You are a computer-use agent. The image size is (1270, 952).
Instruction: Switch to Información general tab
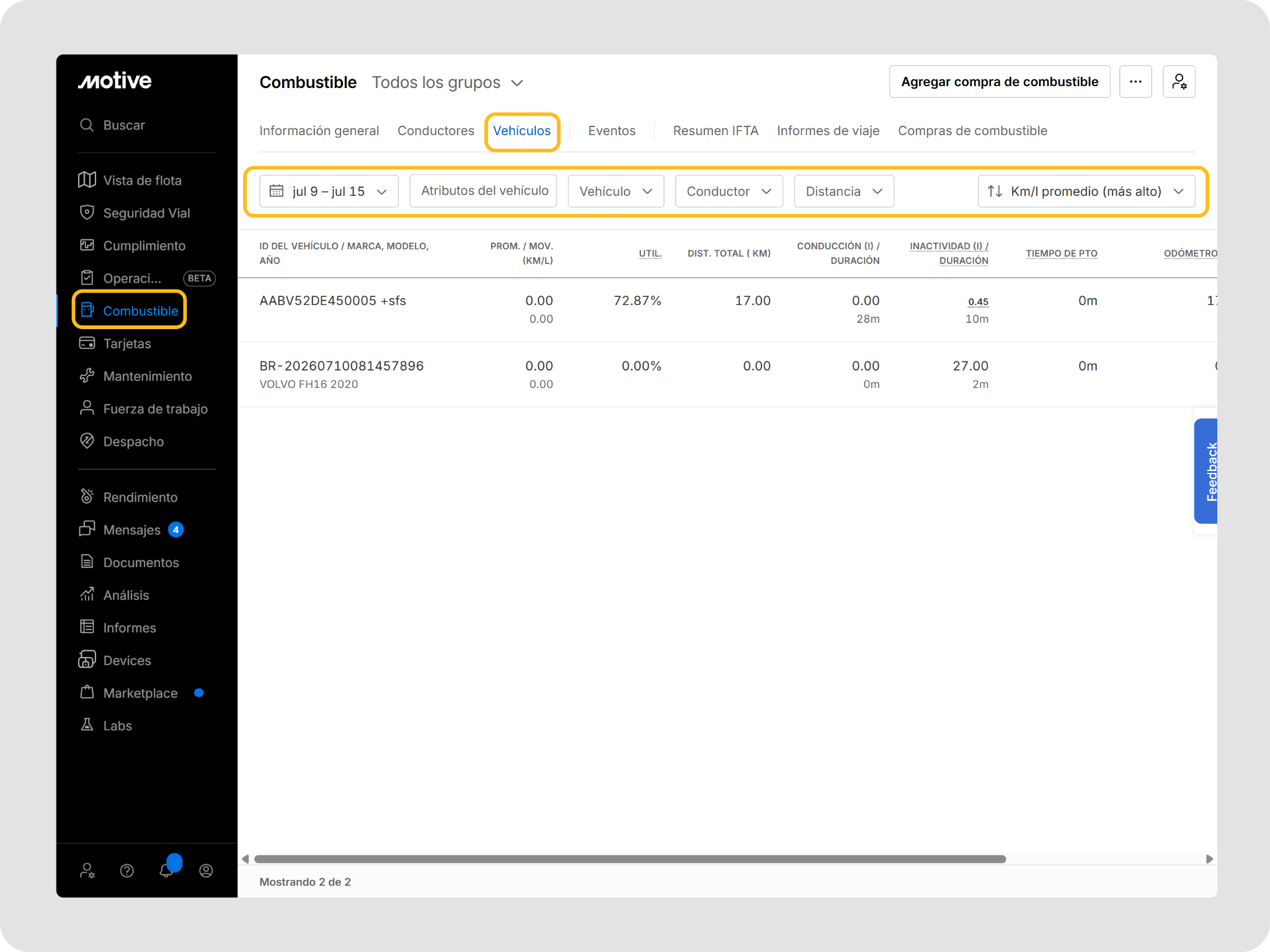click(x=319, y=131)
